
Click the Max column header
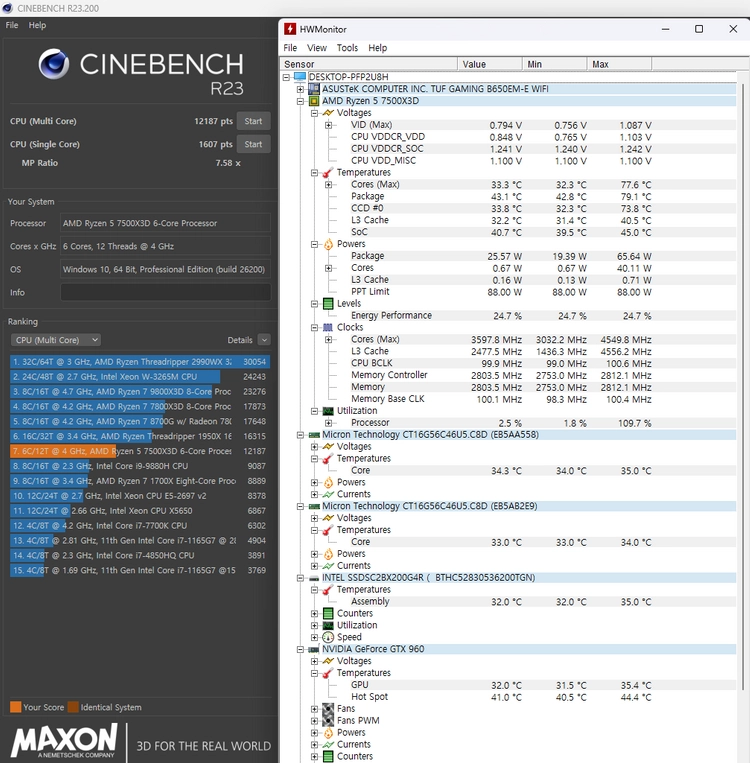(619, 64)
